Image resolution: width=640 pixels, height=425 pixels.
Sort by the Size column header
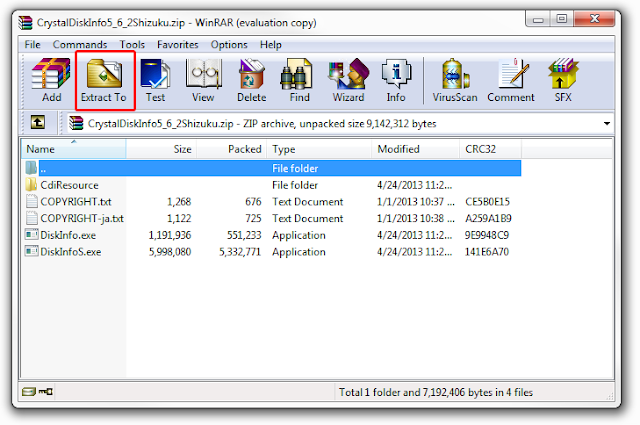161,149
